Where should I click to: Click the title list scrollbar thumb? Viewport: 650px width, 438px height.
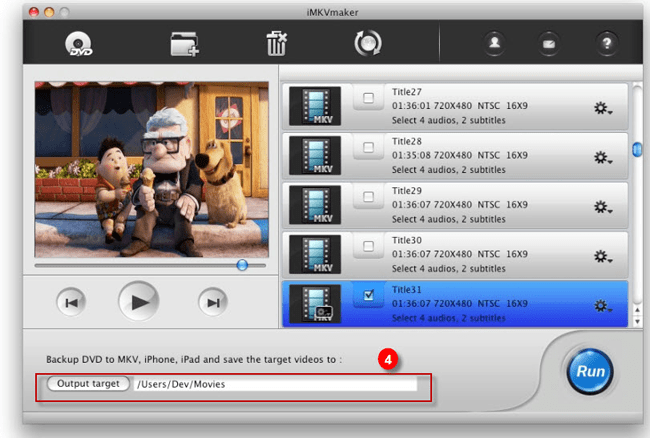637,150
